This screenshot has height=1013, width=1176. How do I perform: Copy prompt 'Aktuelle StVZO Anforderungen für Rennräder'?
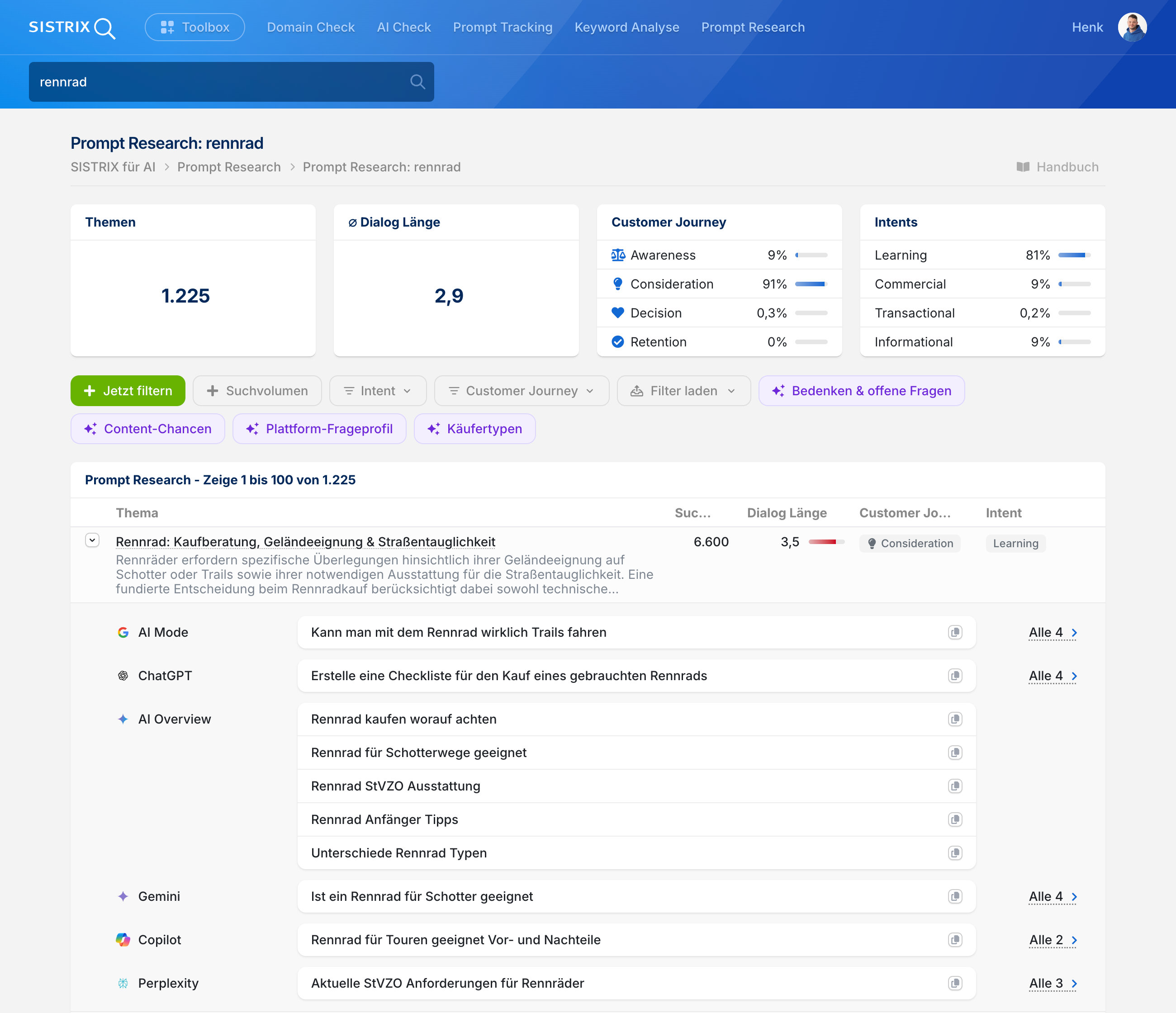coord(955,984)
